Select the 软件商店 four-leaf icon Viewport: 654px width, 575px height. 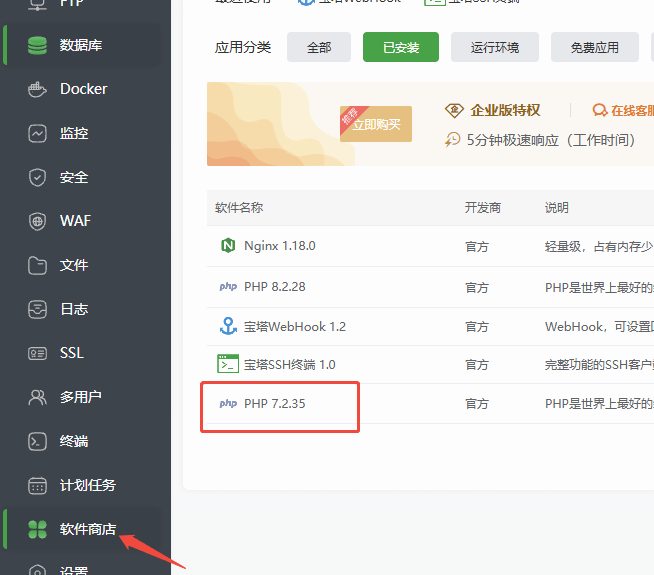pos(37,530)
